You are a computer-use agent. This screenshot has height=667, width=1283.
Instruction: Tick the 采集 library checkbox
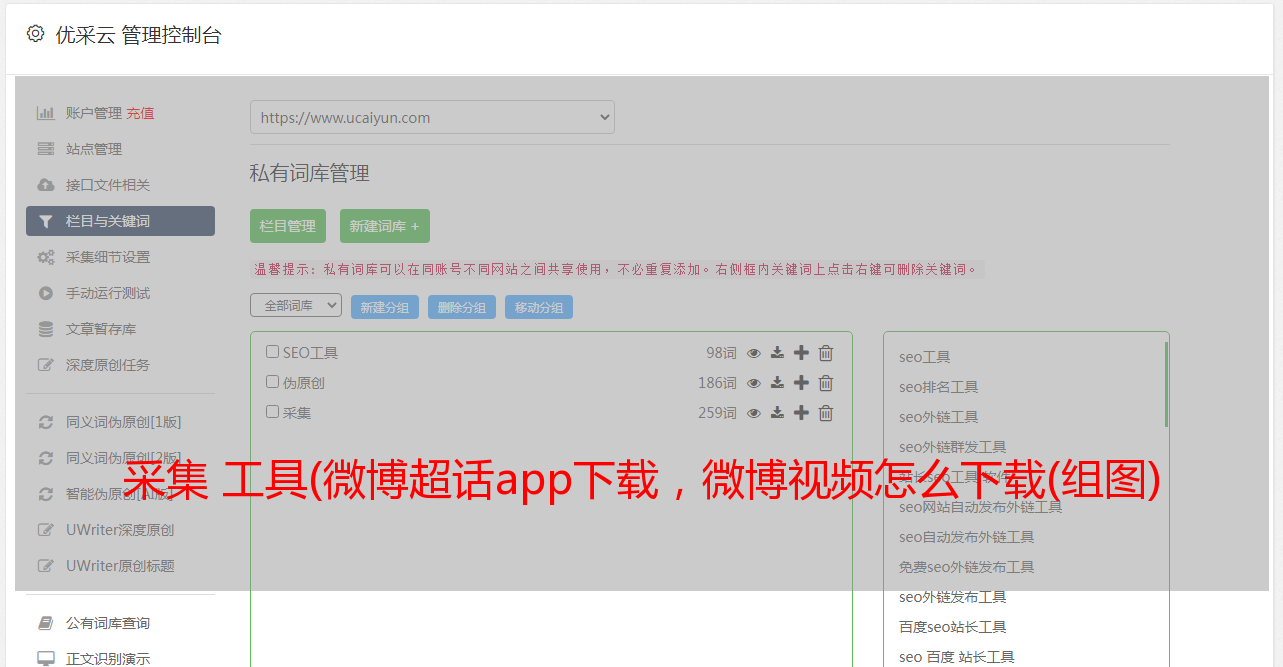point(272,412)
